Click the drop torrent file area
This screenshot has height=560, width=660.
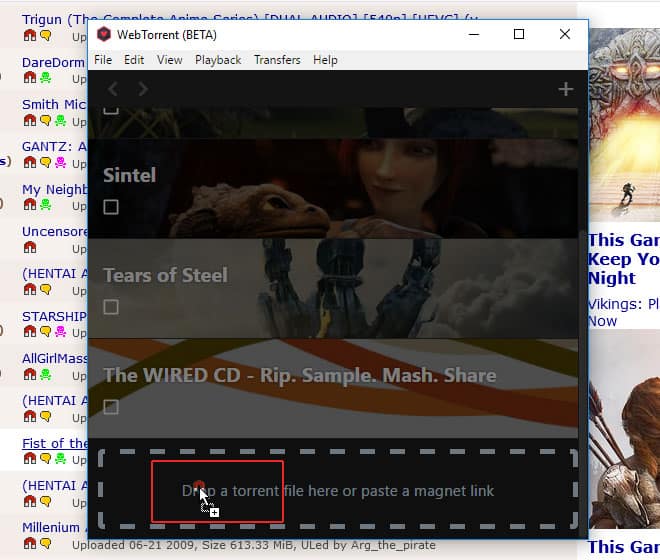pyautogui.click(x=338, y=489)
